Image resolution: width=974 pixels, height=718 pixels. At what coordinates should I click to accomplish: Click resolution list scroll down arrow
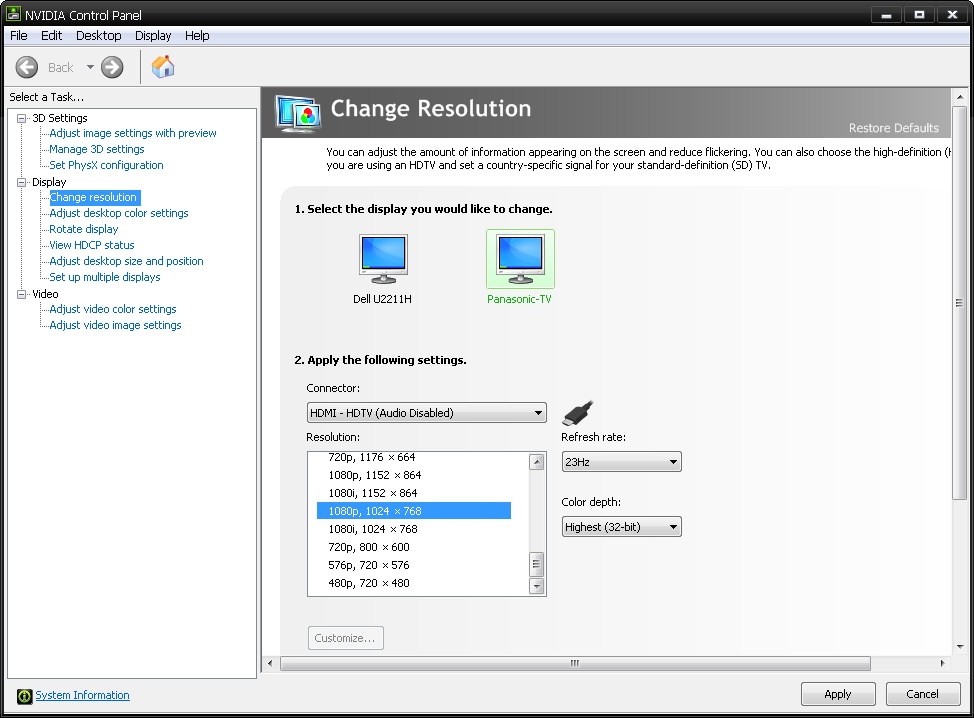pyautogui.click(x=537, y=586)
